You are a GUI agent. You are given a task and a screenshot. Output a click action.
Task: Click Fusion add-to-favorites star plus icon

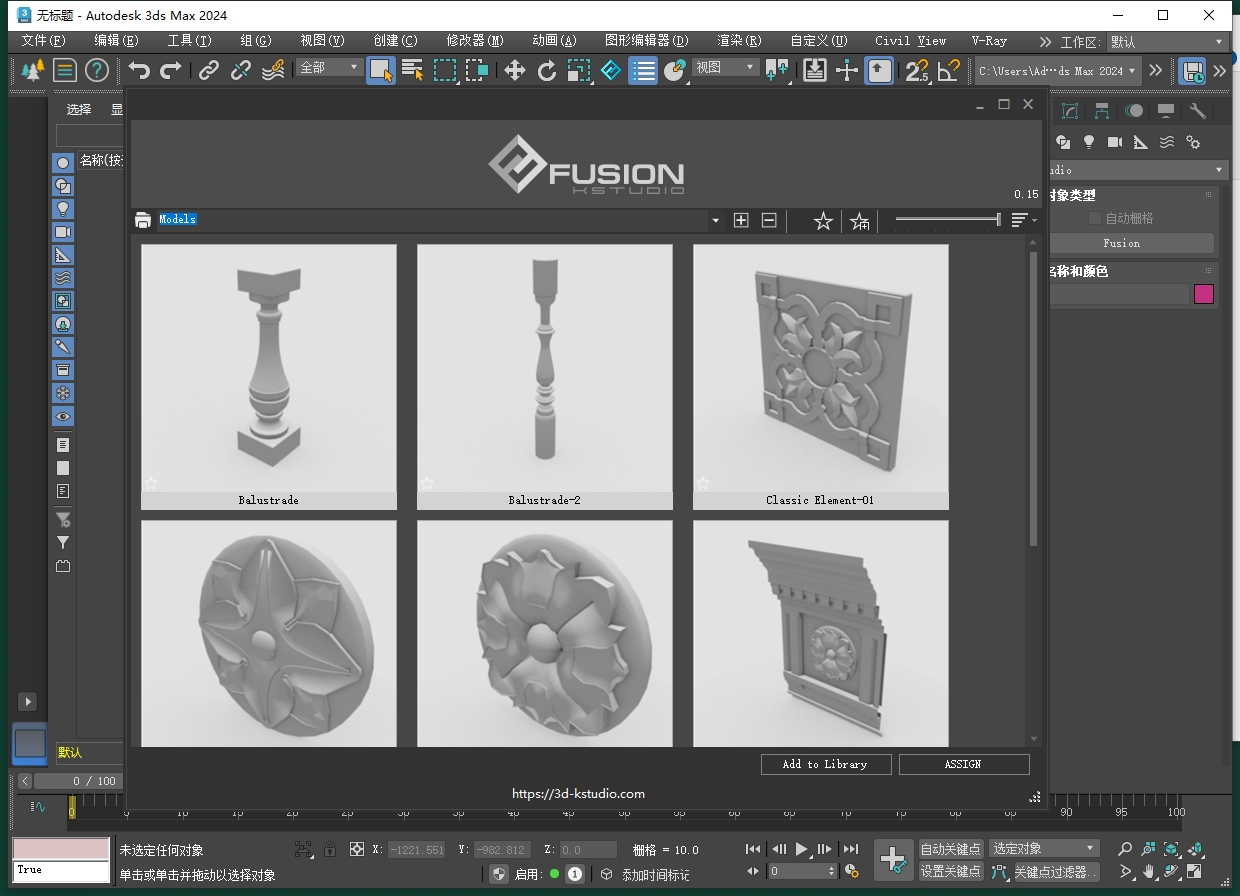(859, 221)
